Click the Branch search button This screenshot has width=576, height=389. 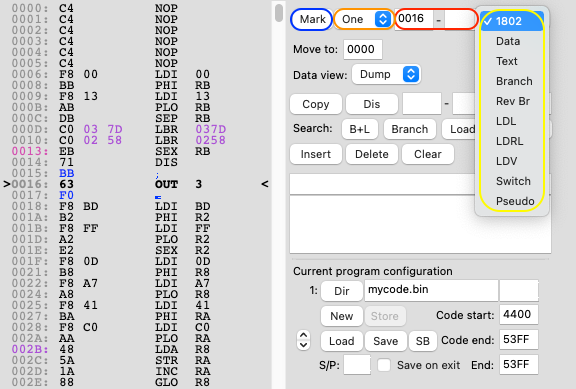(x=410, y=129)
